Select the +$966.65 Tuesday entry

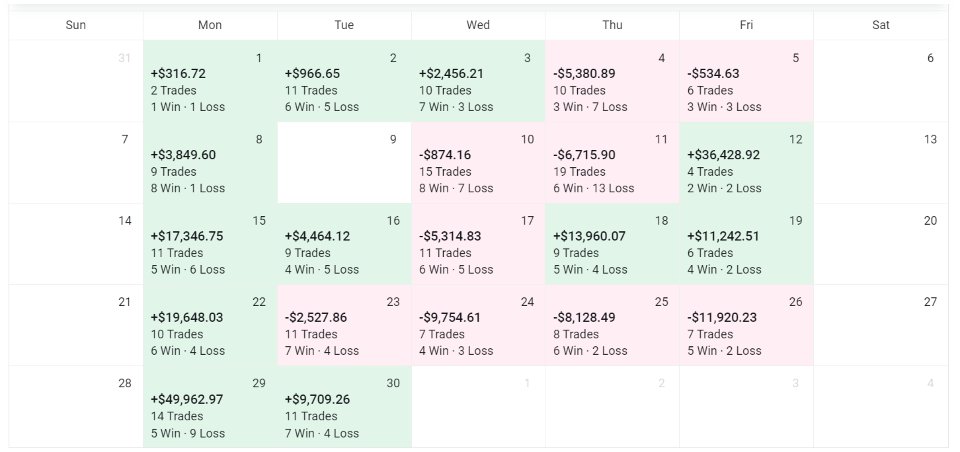344,81
